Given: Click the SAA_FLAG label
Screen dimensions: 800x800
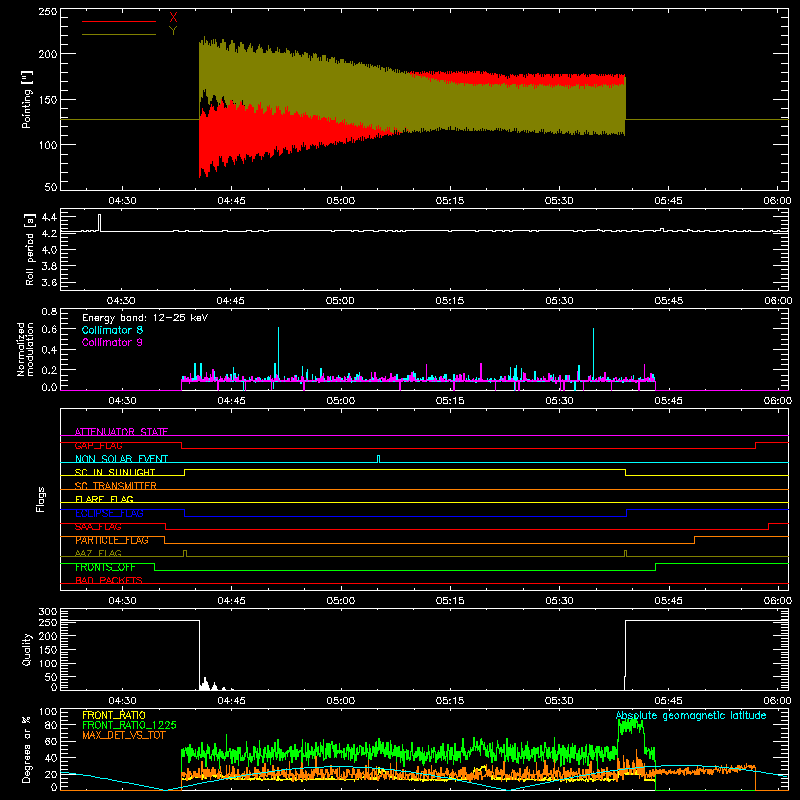Looking at the screenshot, I should tap(98, 527).
